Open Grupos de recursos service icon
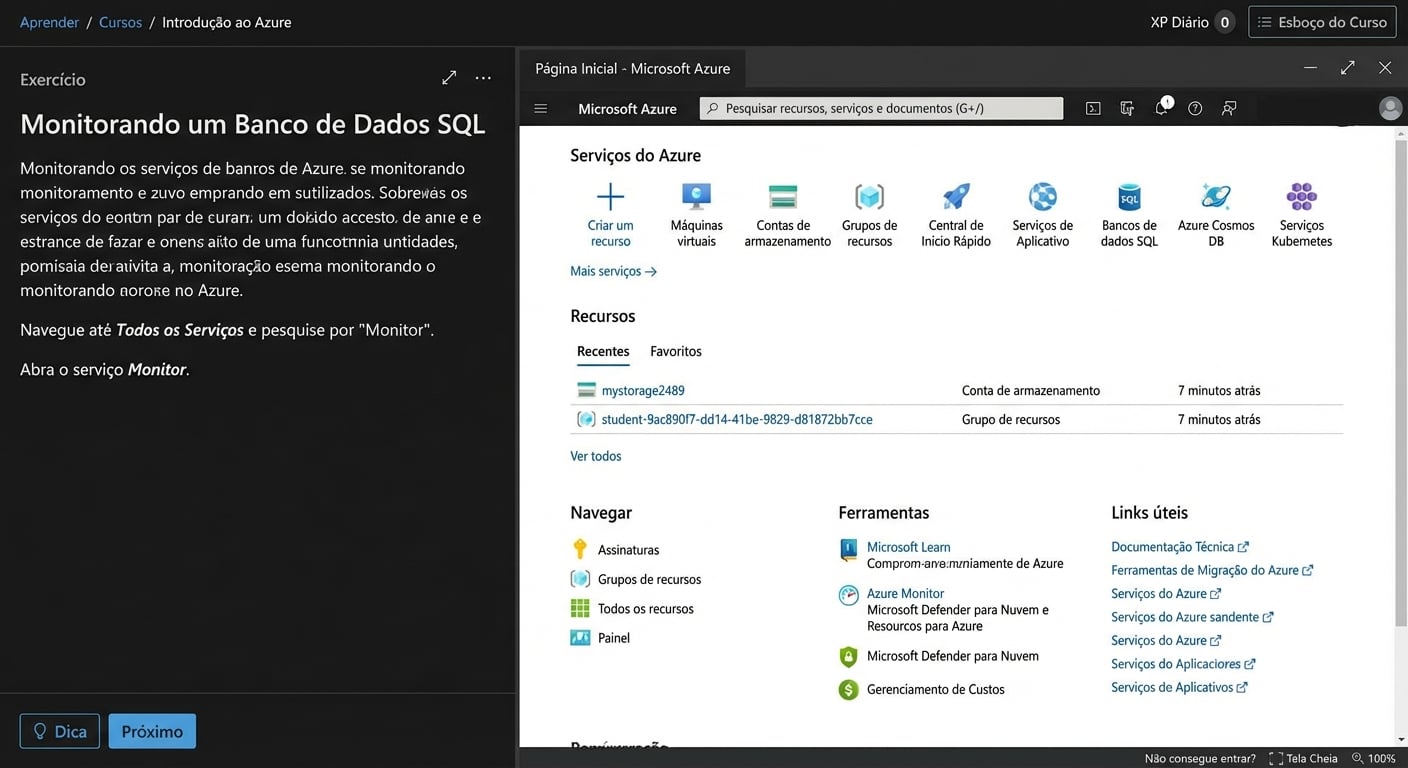Viewport: 1408px width, 768px height. 869,196
